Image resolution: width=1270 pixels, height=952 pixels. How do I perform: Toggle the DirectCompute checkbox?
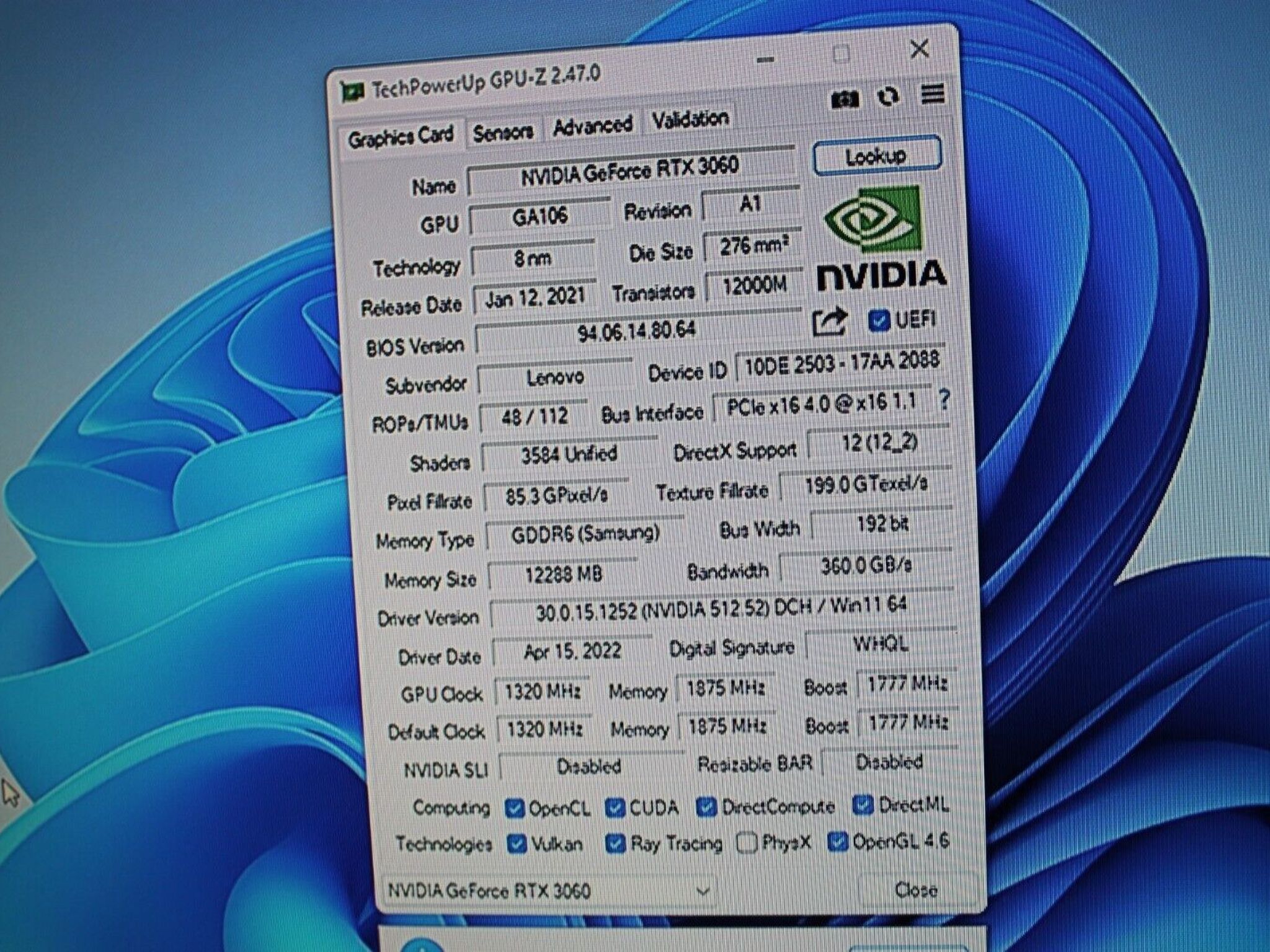pos(706,806)
